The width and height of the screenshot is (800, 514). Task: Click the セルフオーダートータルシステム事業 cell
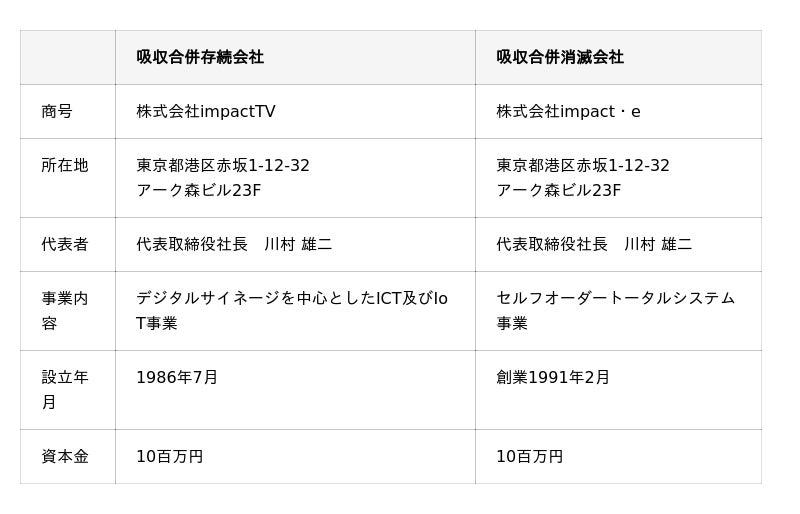point(615,310)
